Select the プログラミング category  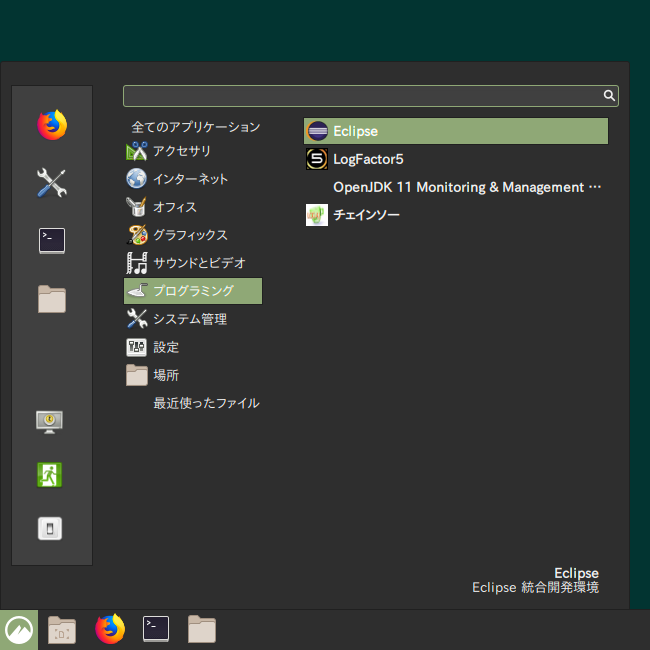193,291
